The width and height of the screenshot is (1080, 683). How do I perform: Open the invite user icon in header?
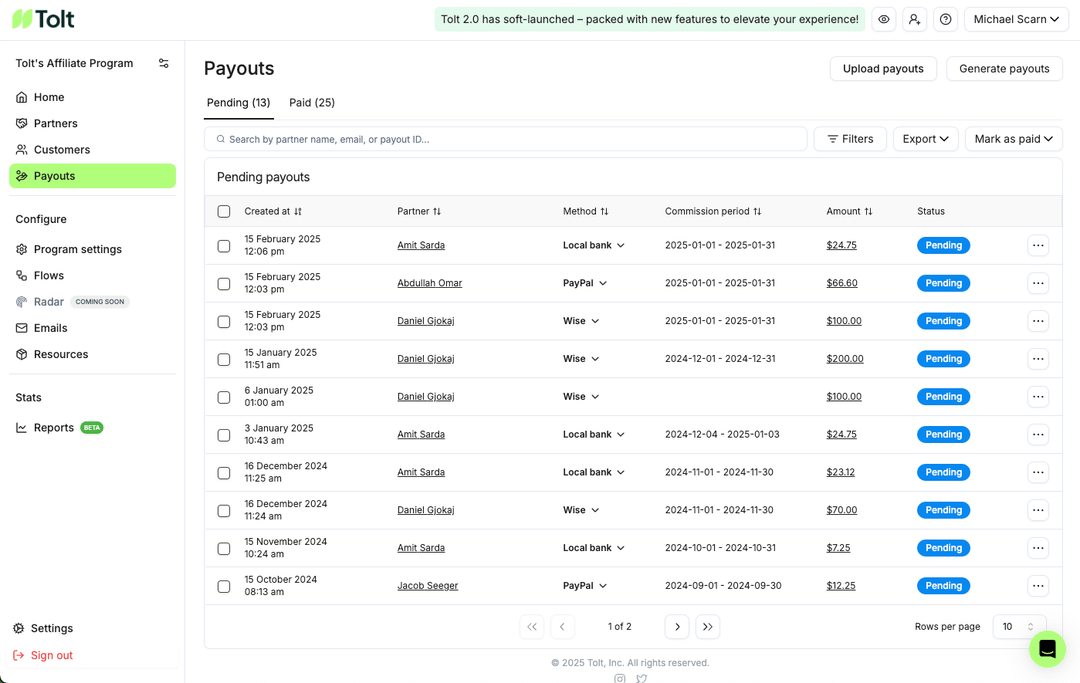pos(914,18)
